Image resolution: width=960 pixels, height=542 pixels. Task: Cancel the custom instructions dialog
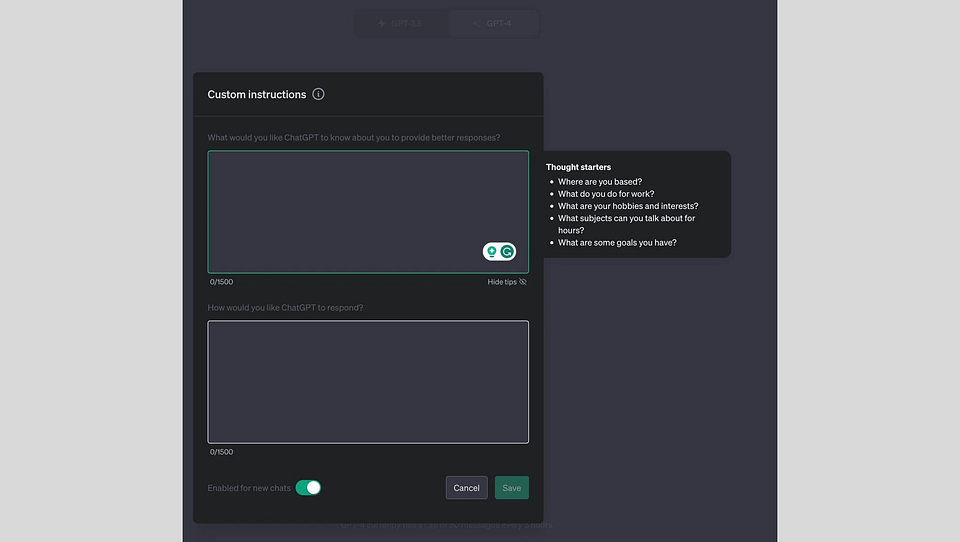[x=467, y=487]
